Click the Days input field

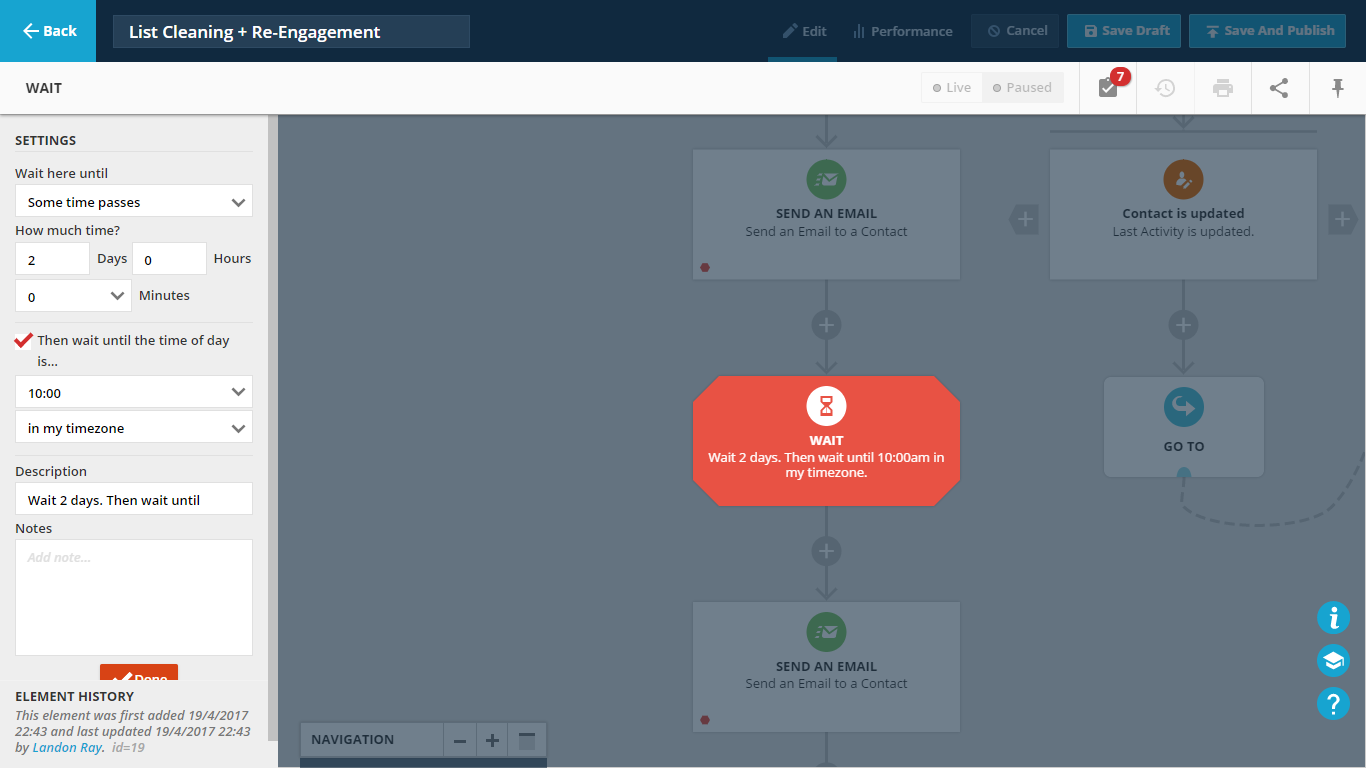52,259
